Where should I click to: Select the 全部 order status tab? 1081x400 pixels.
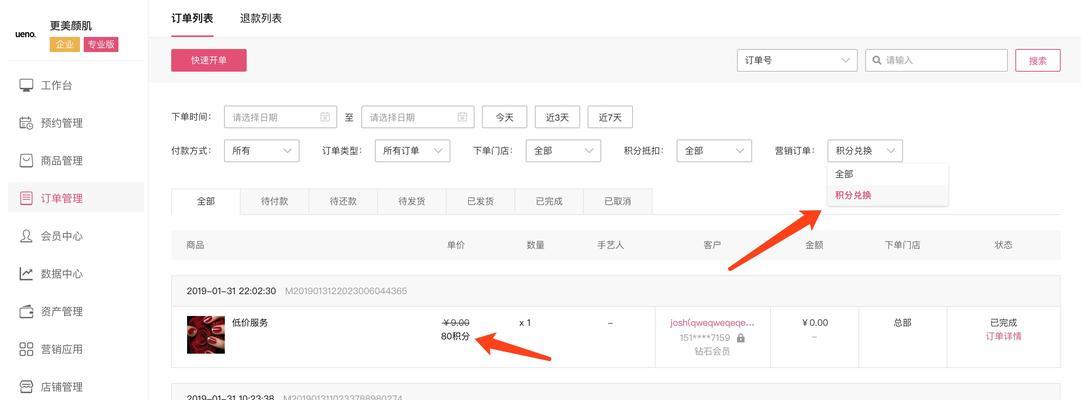205,201
